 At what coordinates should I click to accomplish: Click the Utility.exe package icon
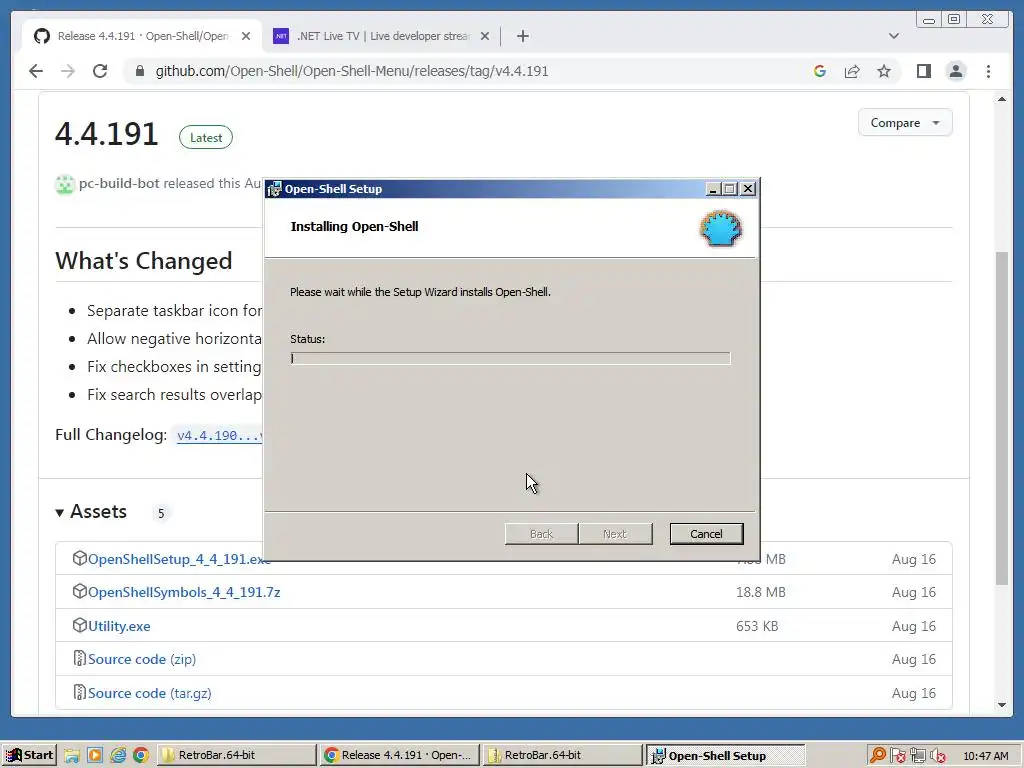click(x=80, y=625)
